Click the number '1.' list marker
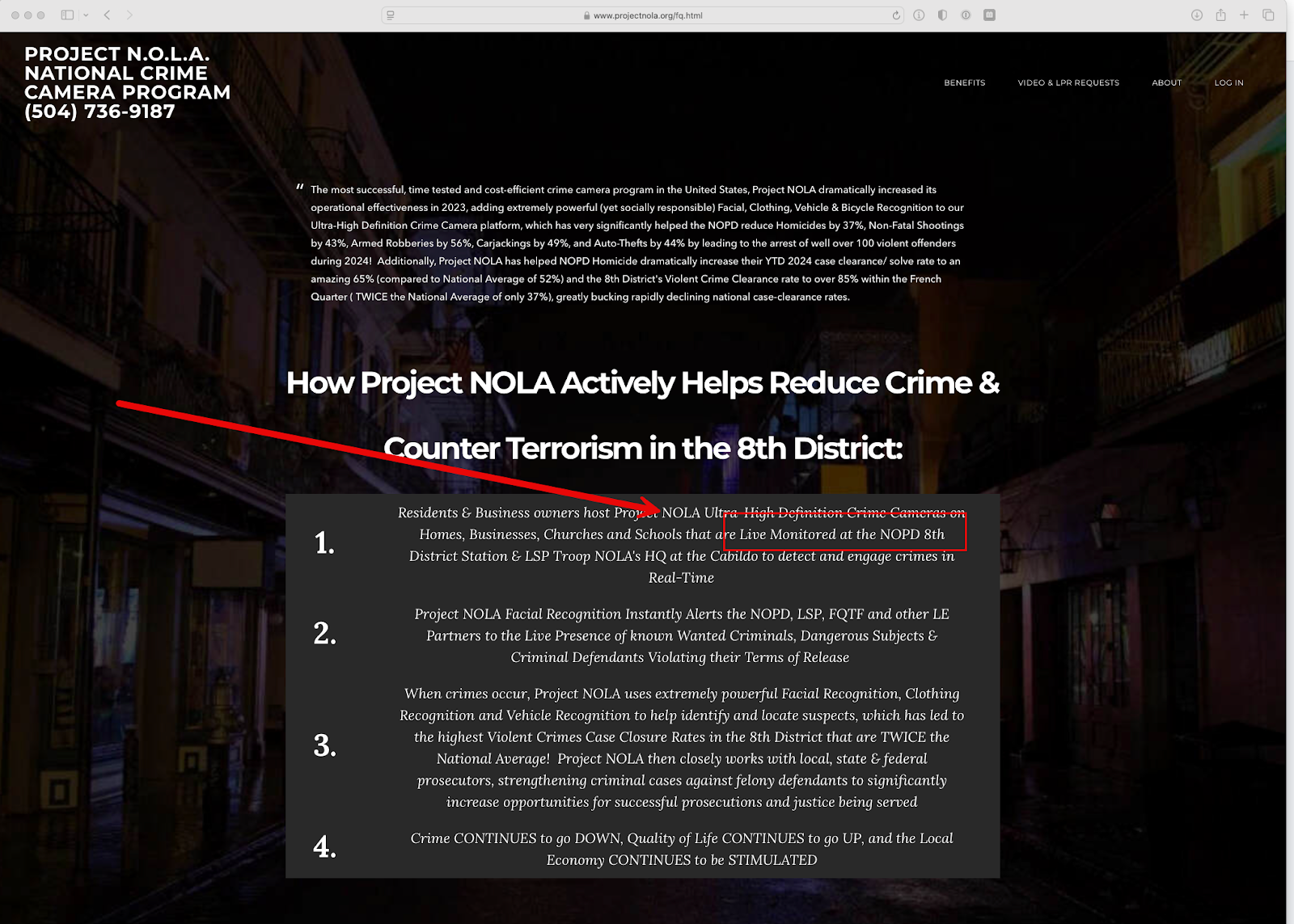Image resolution: width=1294 pixels, height=924 pixels. (324, 542)
